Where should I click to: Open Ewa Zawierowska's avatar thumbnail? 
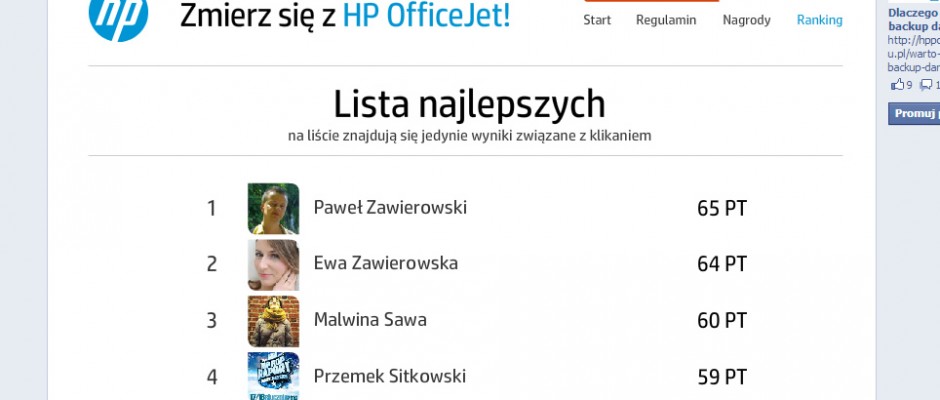click(x=273, y=264)
